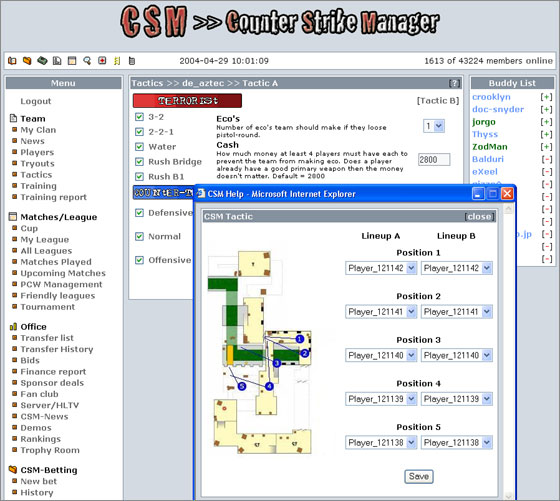
Task: Click position marker 2 on the map
Action: pos(305,353)
